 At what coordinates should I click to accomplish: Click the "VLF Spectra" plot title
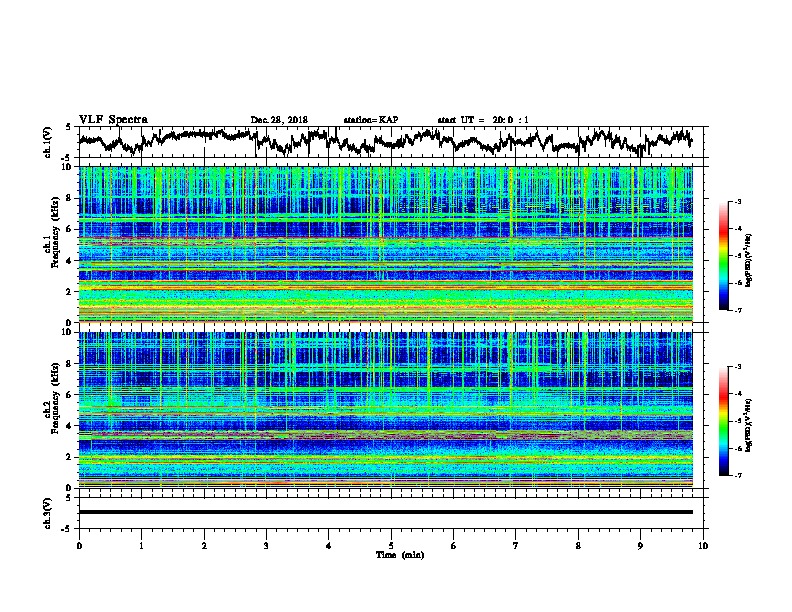113,119
